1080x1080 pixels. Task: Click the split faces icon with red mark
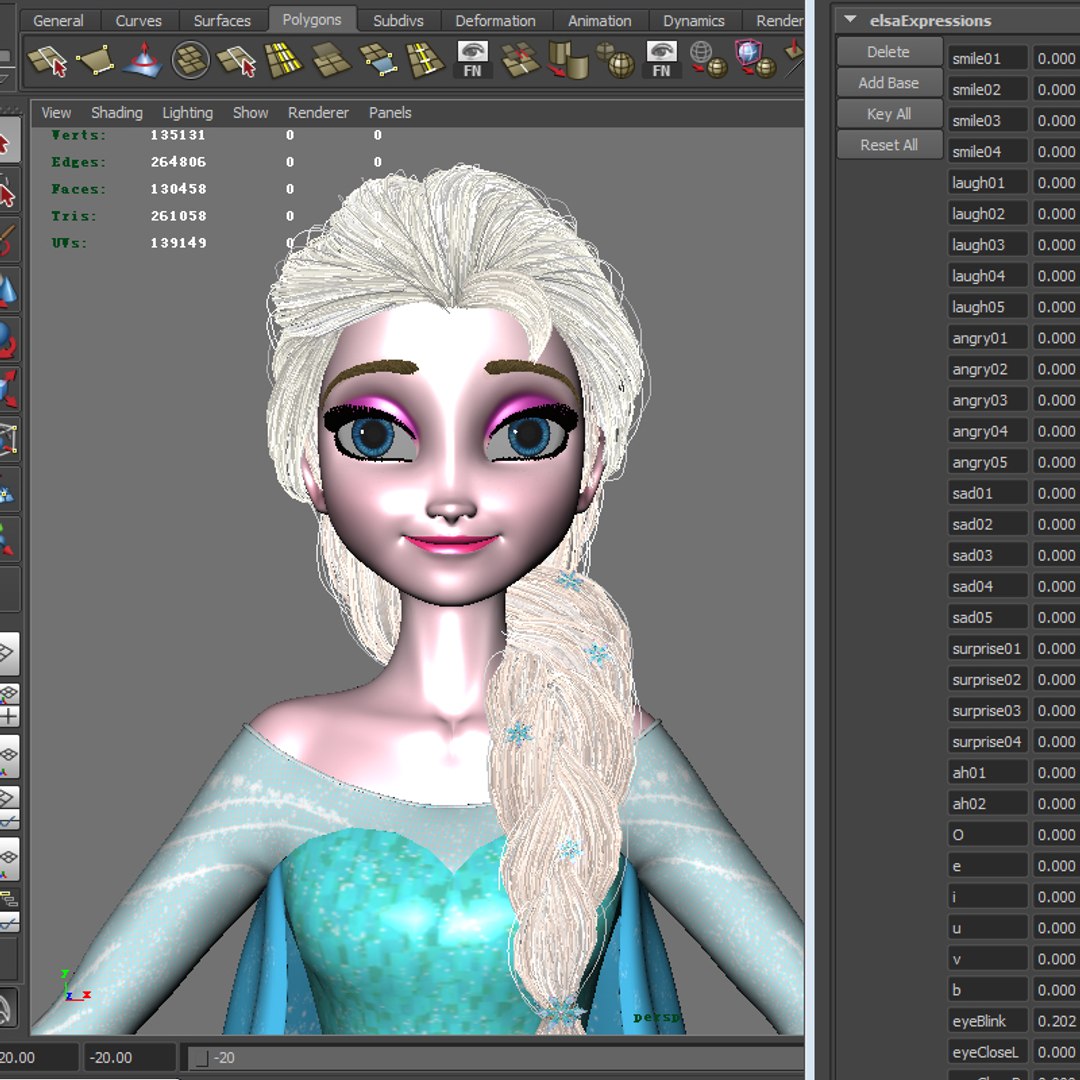(520, 60)
